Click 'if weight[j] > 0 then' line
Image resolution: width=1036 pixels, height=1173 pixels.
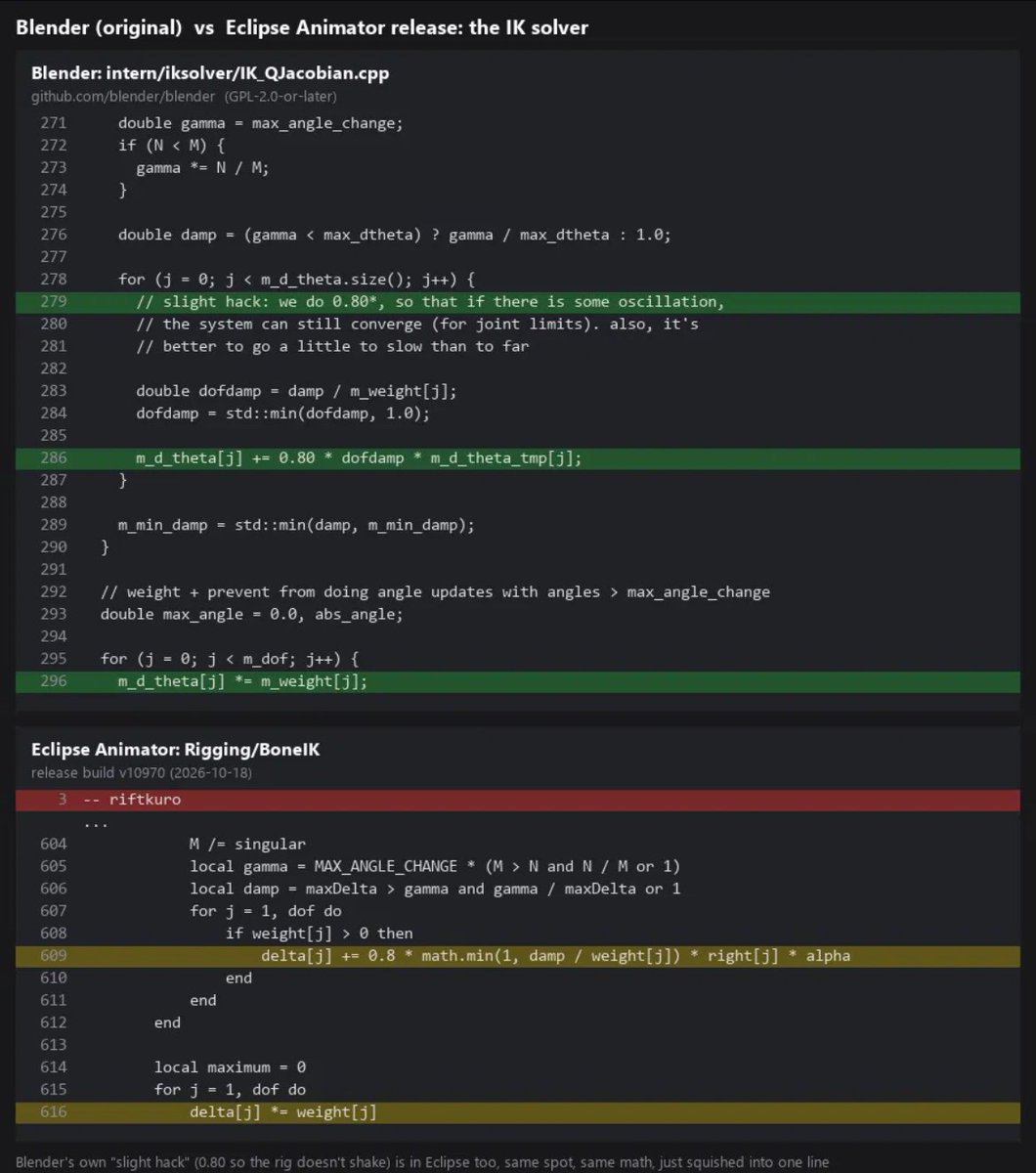(x=319, y=934)
